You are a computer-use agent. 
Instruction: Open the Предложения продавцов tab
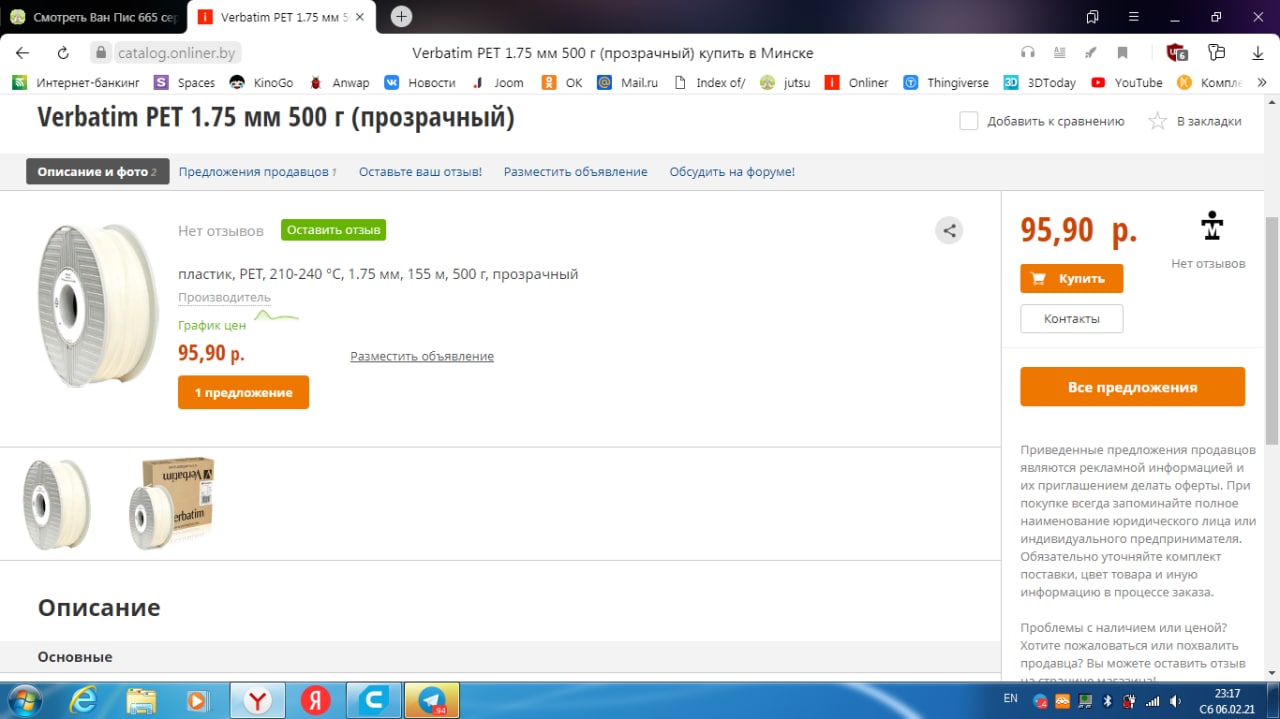pyautogui.click(x=257, y=172)
